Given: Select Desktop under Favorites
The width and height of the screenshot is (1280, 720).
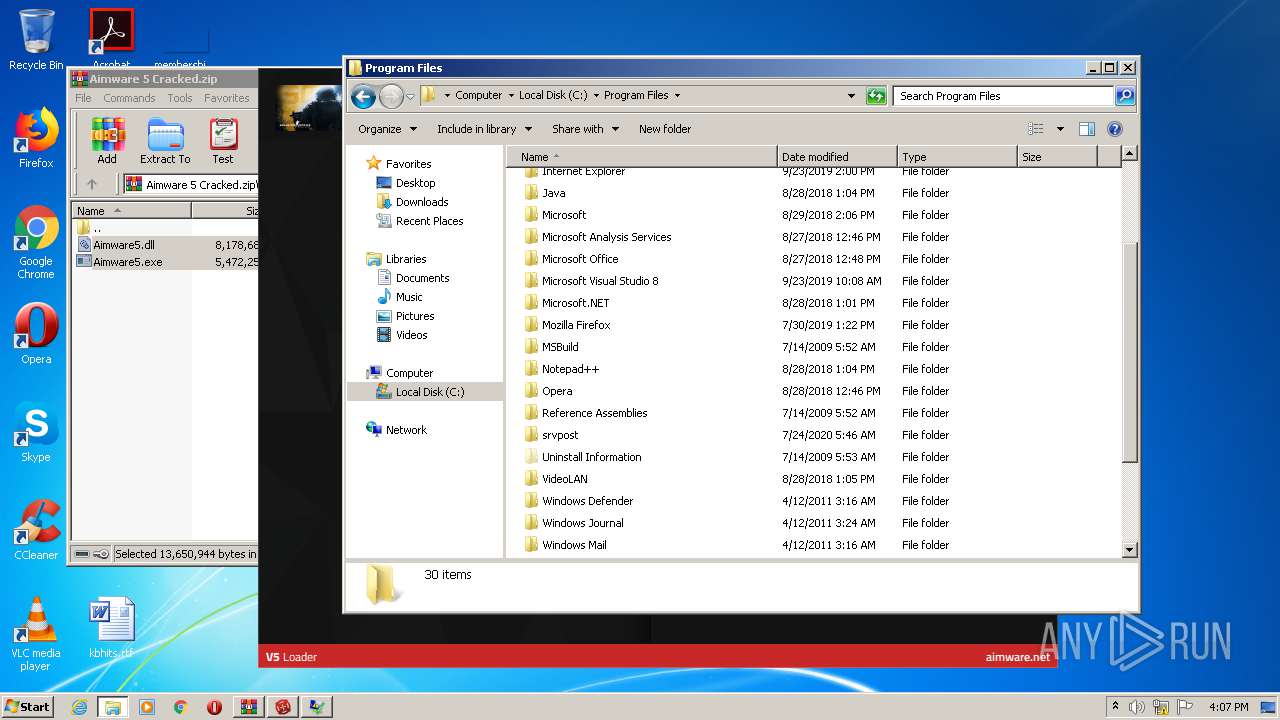Looking at the screenshot, I should click(x=415, y=183).
